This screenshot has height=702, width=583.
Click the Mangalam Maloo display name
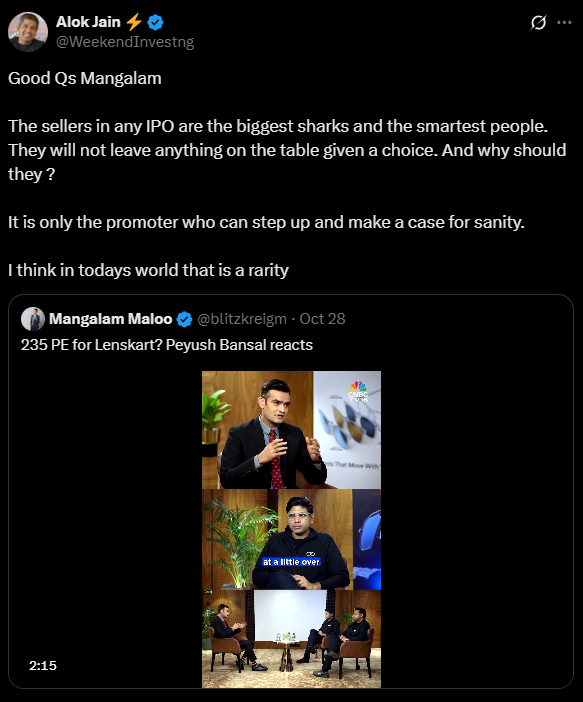tap(111, 319)
